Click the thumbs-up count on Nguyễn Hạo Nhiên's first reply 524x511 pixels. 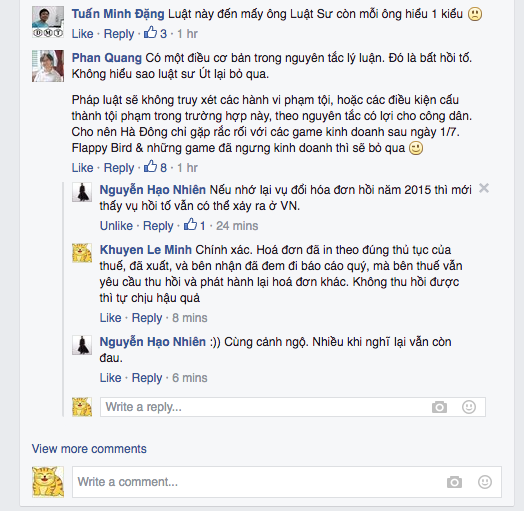coord(195,225)
